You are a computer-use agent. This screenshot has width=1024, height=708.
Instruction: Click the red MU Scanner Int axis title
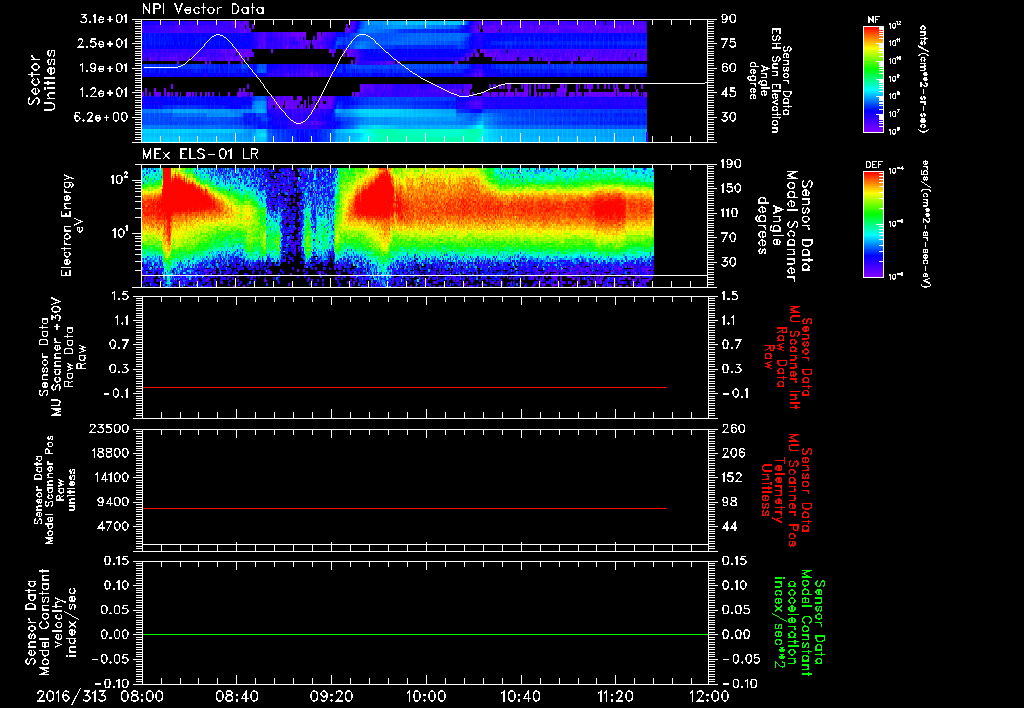pos(787,357)
